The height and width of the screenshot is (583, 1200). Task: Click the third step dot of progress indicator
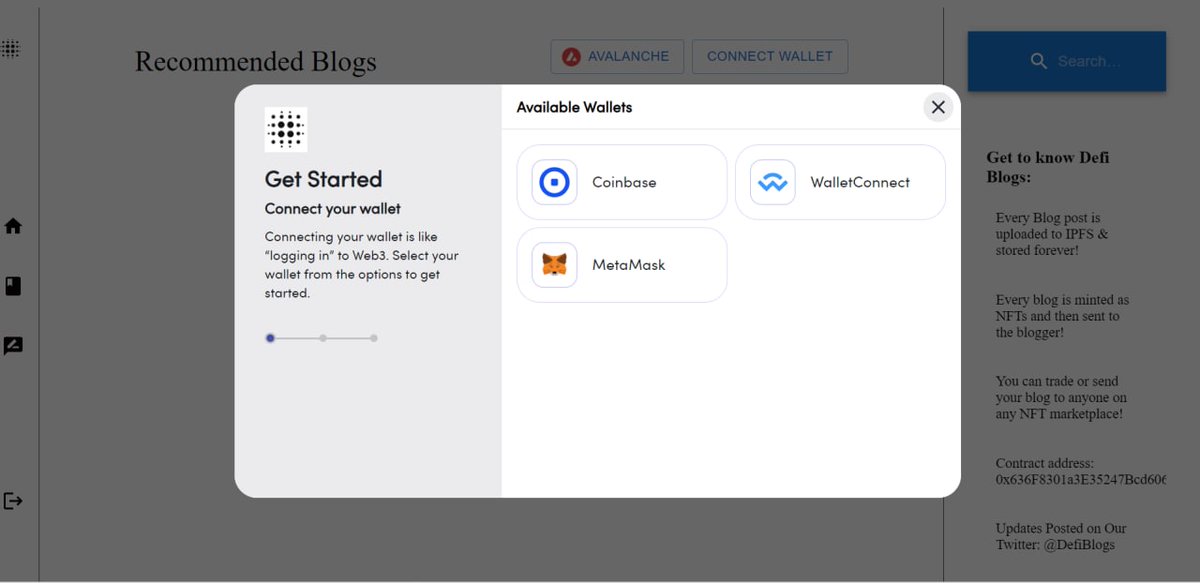[x=374, y=338]
